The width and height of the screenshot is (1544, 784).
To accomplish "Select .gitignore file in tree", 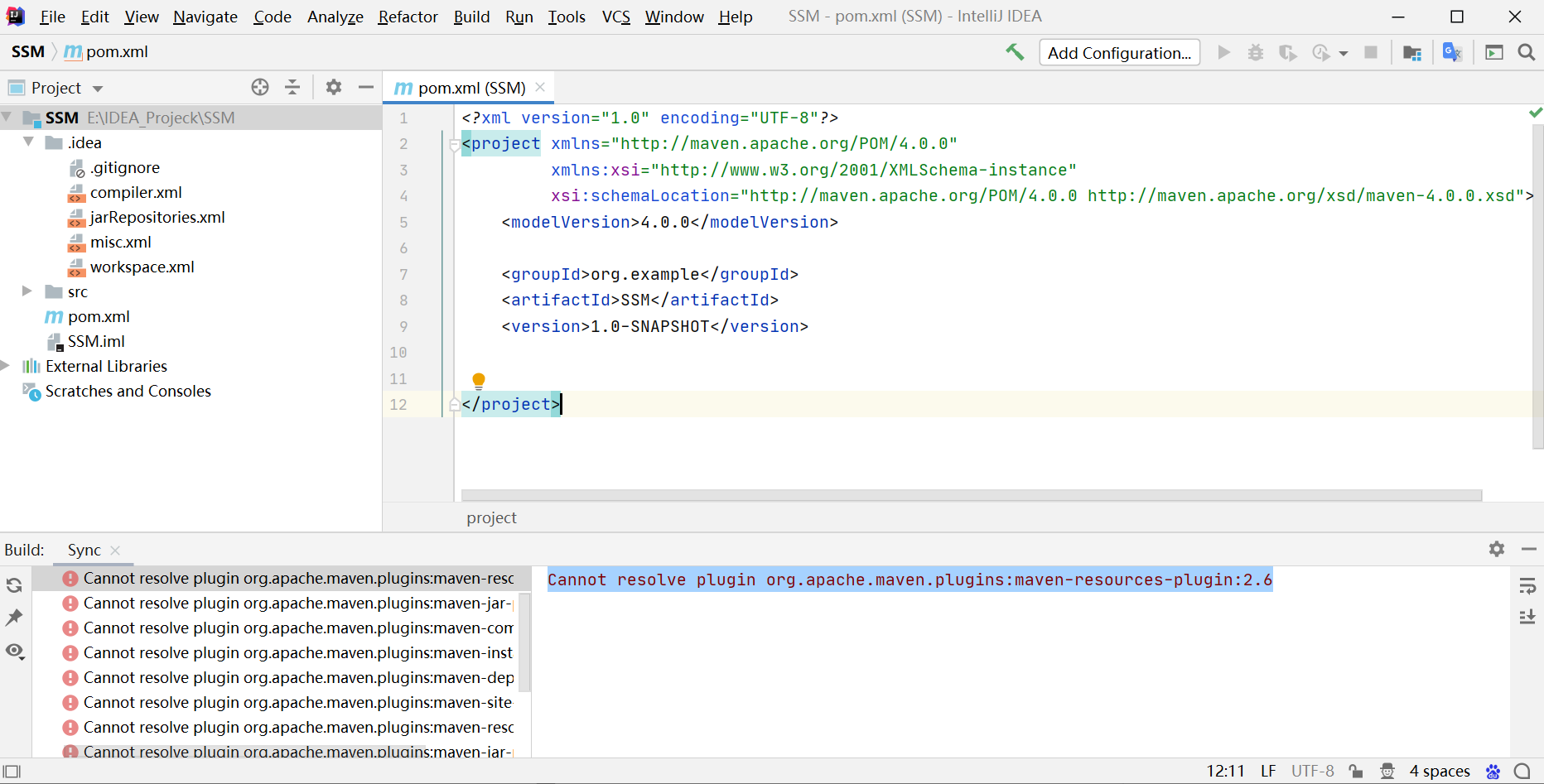I will 113,167.
